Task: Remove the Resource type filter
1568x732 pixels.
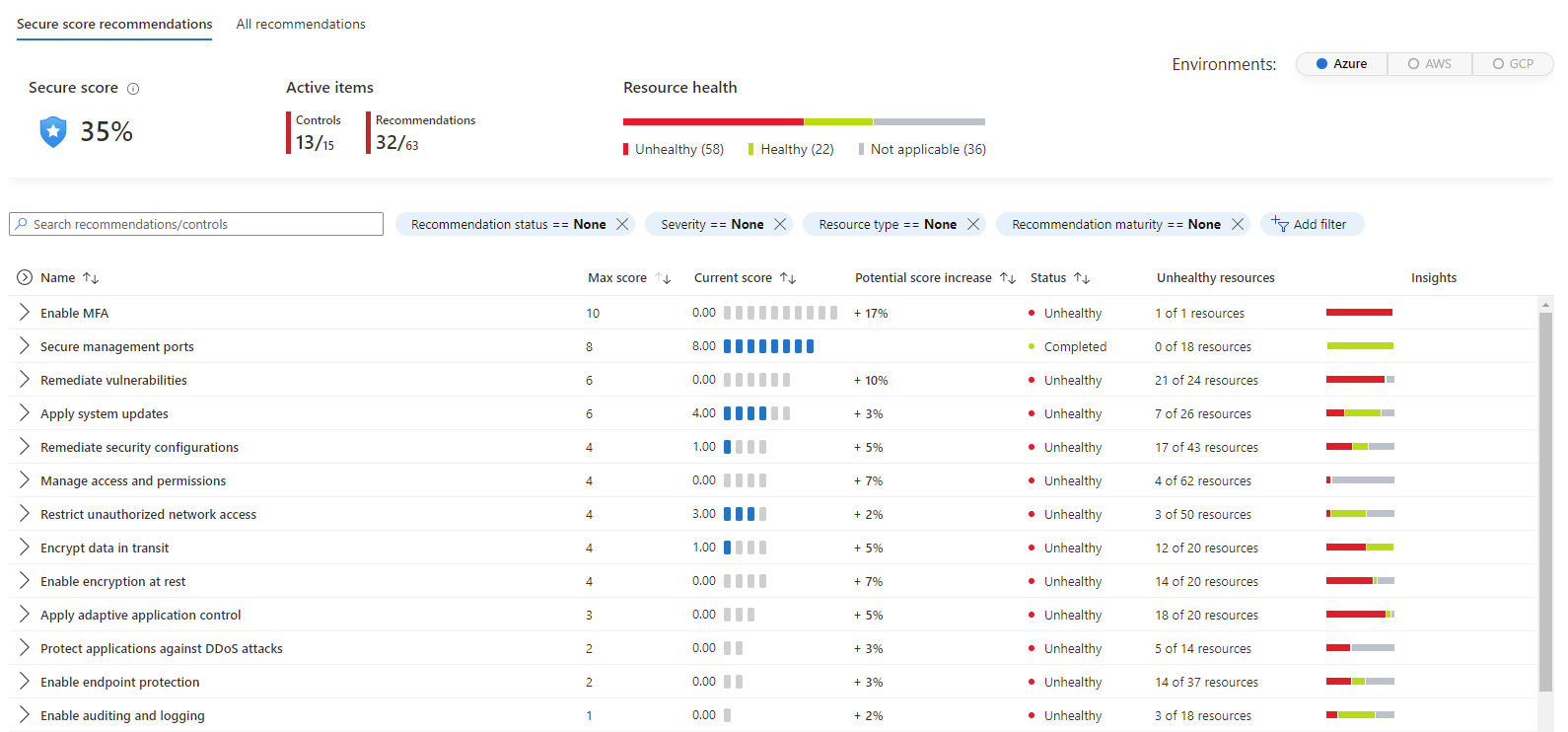Action: click(x=973, y=224)
